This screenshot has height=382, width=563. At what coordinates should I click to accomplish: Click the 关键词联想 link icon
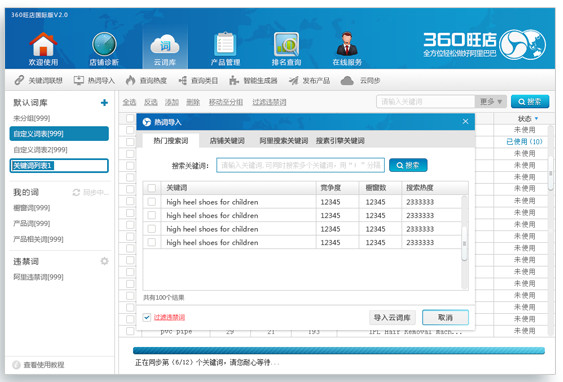click(x=19, y=80)
